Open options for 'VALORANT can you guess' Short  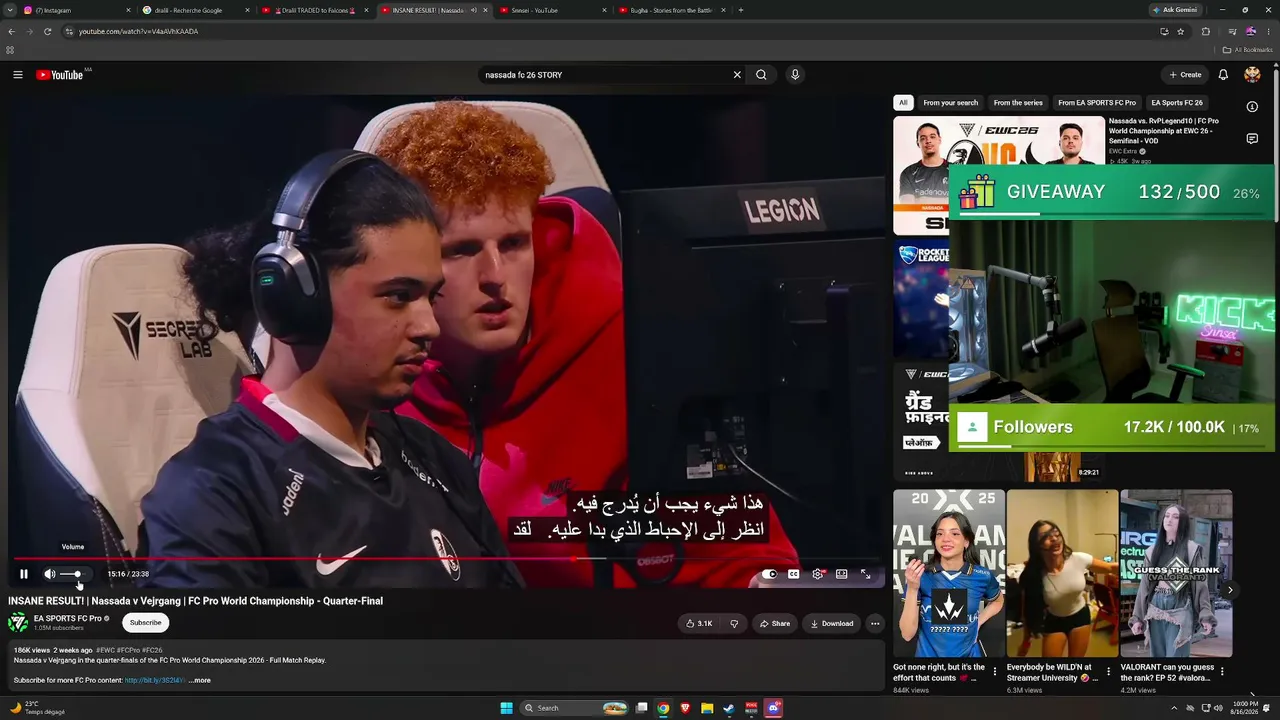point(1222,672)
